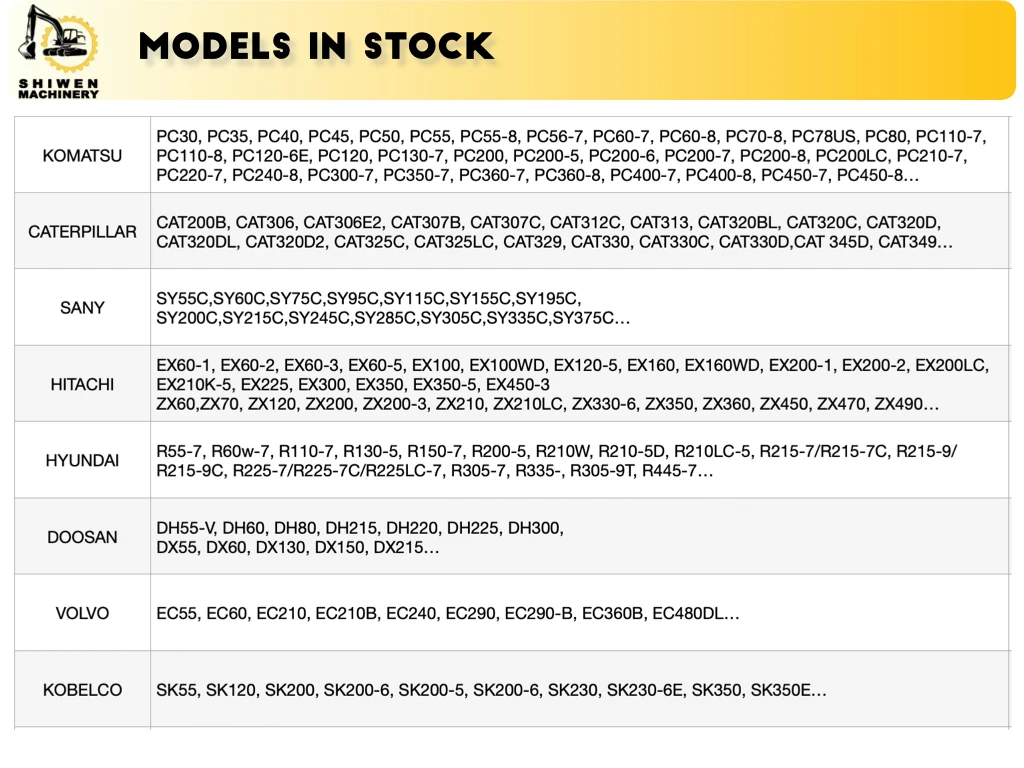Click the SHIWEN MACHINERY text under the logo
The height and width of the screenshot is (768, 1024).
58,88
